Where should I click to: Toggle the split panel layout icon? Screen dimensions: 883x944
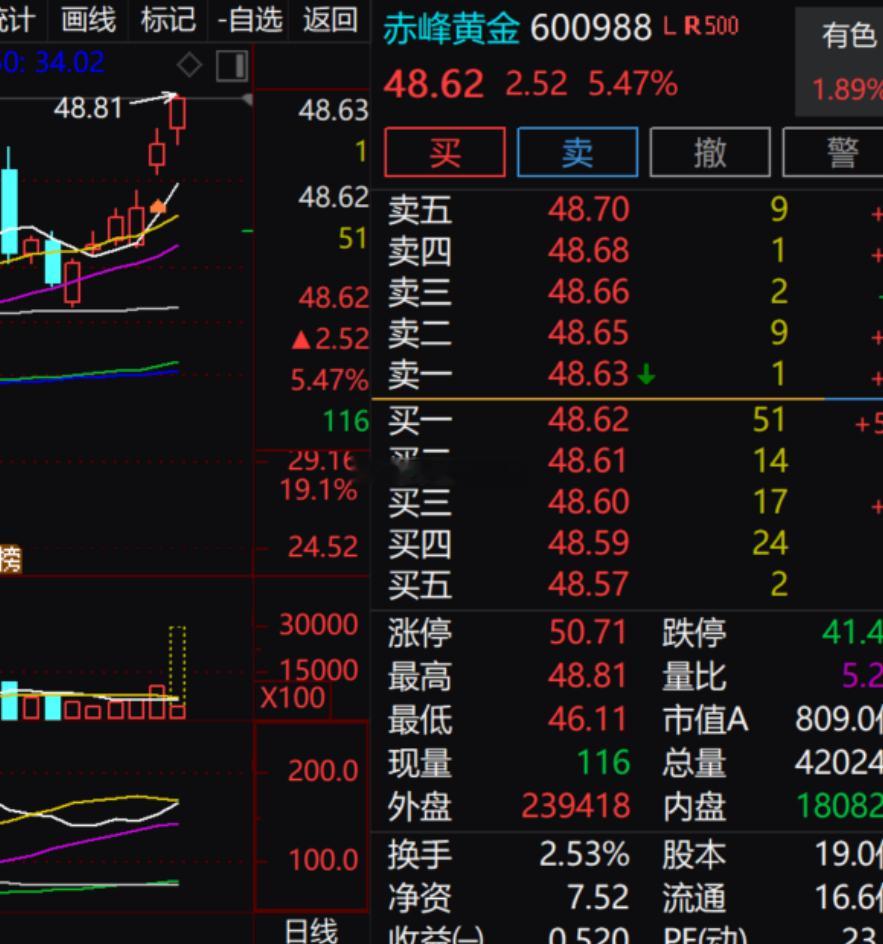232,66
